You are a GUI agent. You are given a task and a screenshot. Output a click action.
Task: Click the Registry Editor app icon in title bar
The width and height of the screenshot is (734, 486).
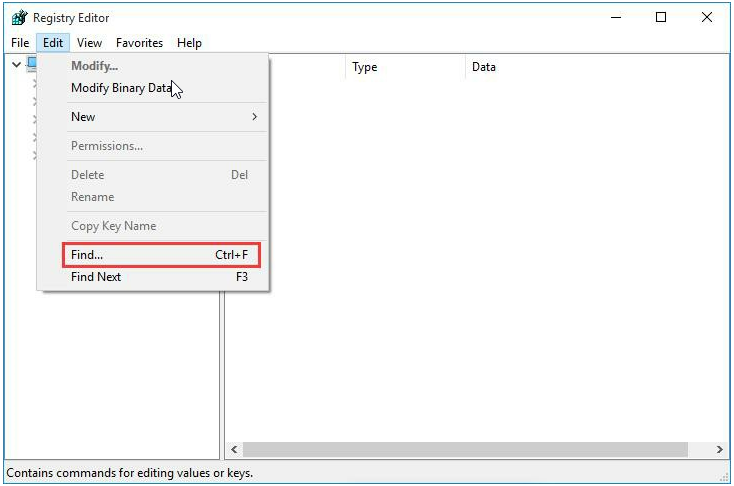19,17
